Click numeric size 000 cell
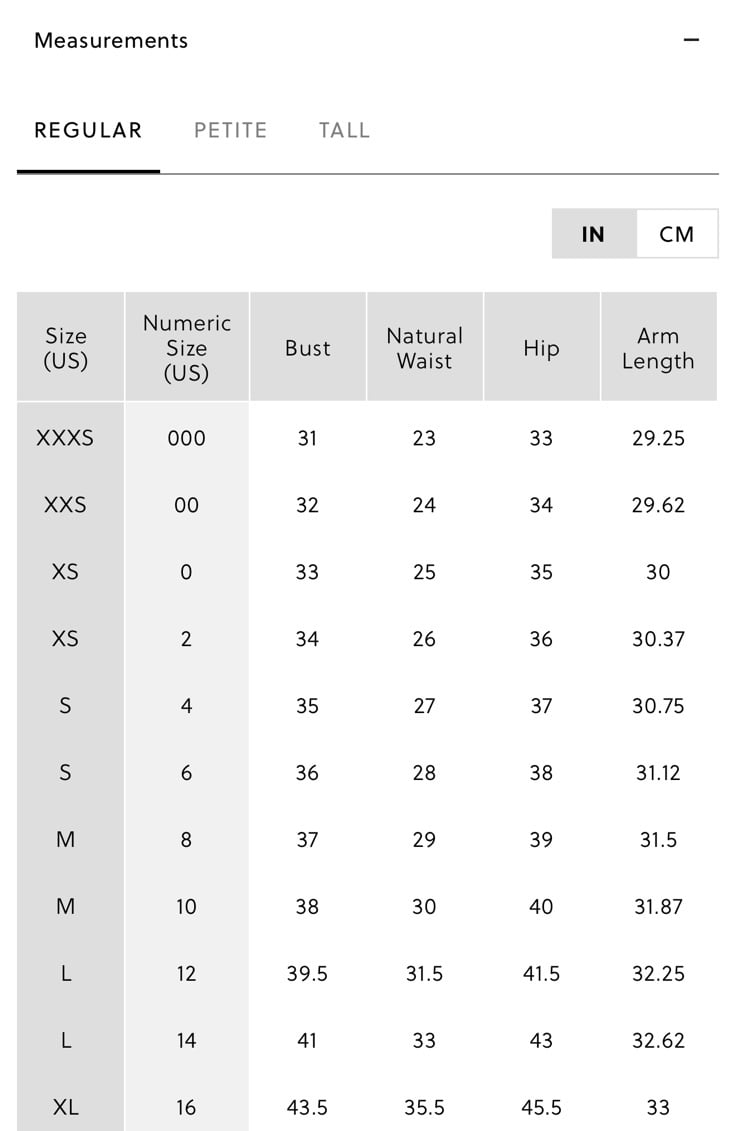 186,438
